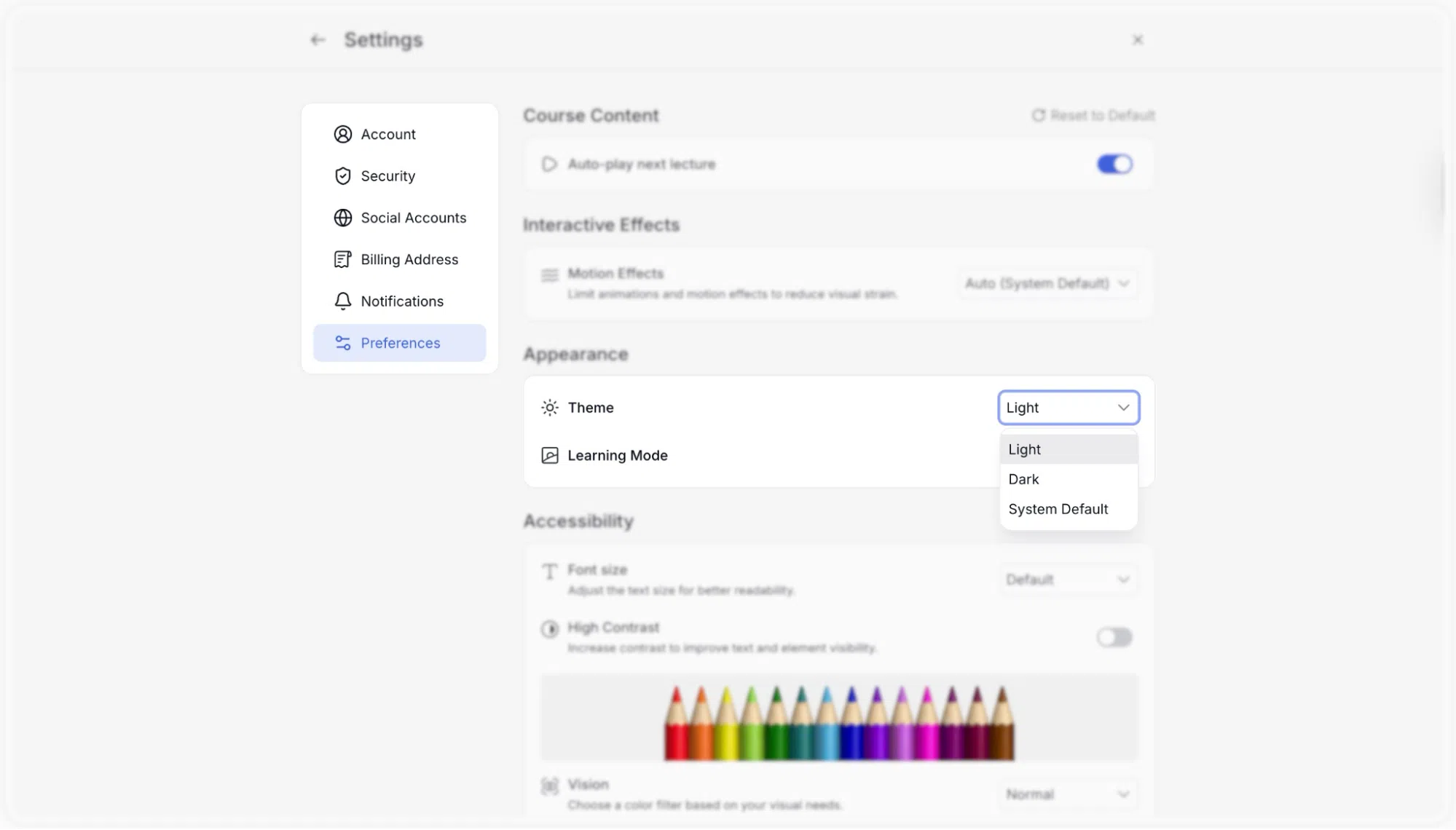Open Motion Effects Auto dropdown
Screen dimensions: 1456x830
click(1047, 284)
